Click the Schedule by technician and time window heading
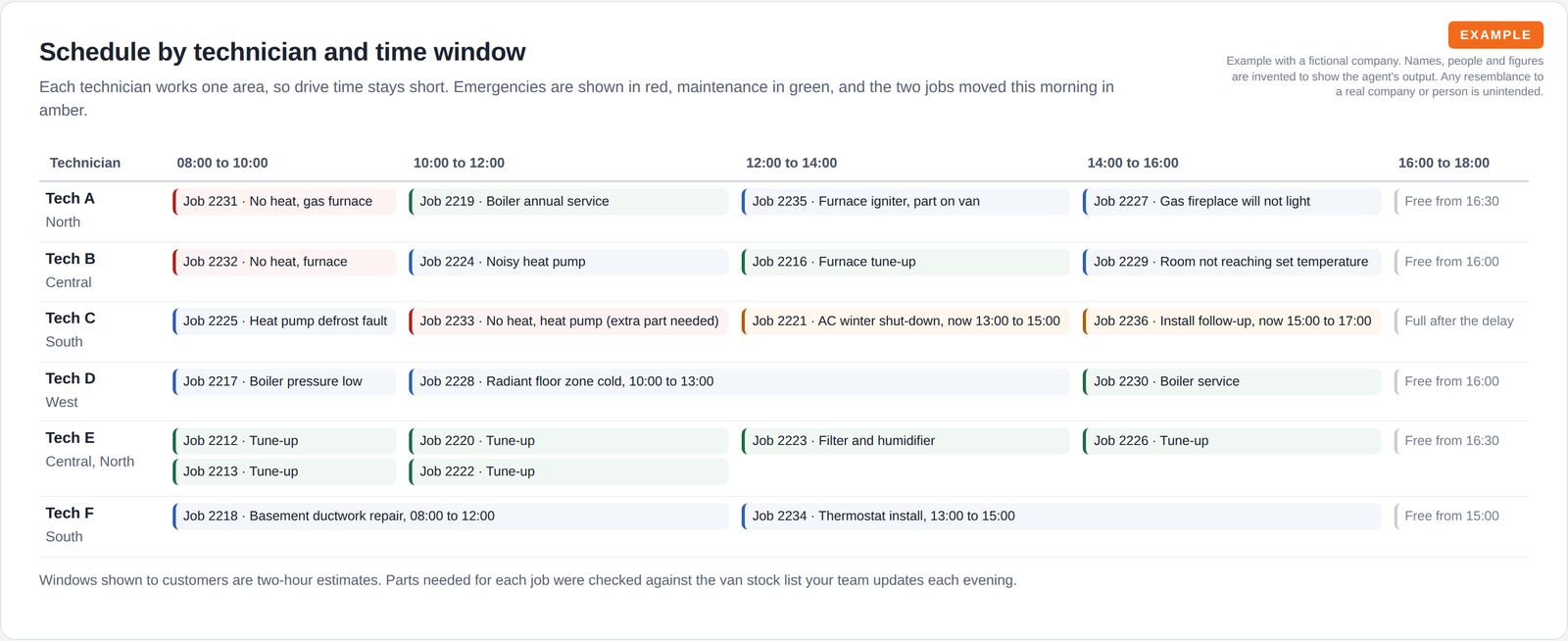 282,52
